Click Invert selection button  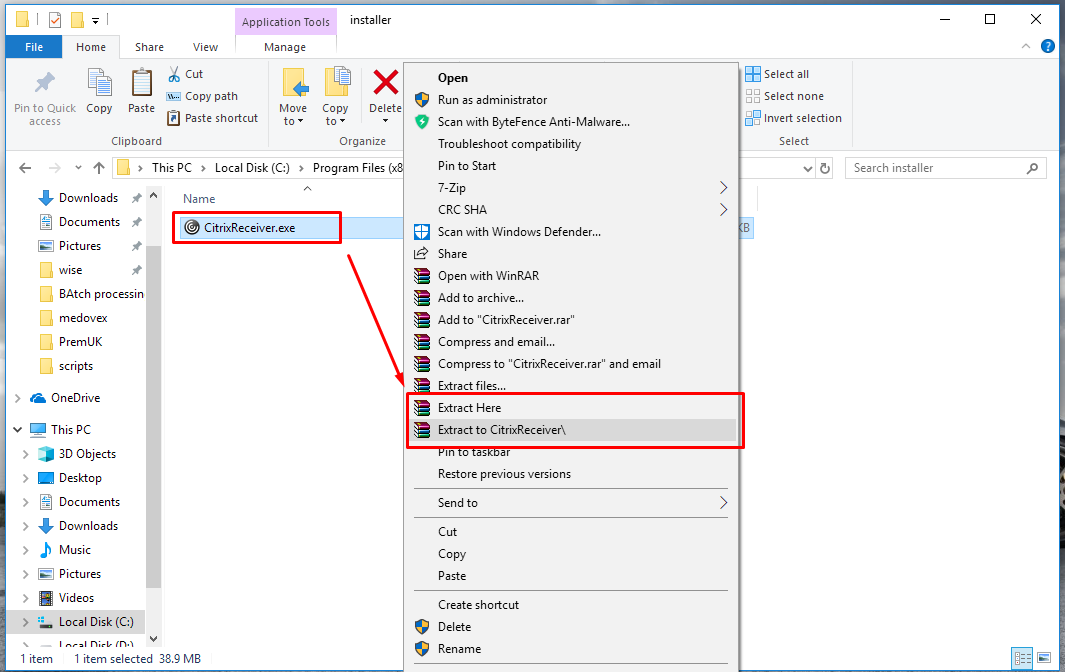802,118
